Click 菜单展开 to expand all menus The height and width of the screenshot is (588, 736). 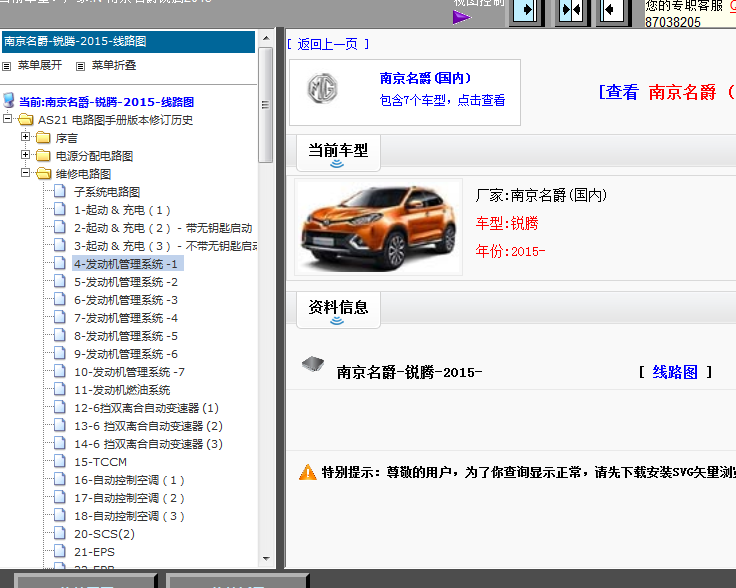click(40, 65)
